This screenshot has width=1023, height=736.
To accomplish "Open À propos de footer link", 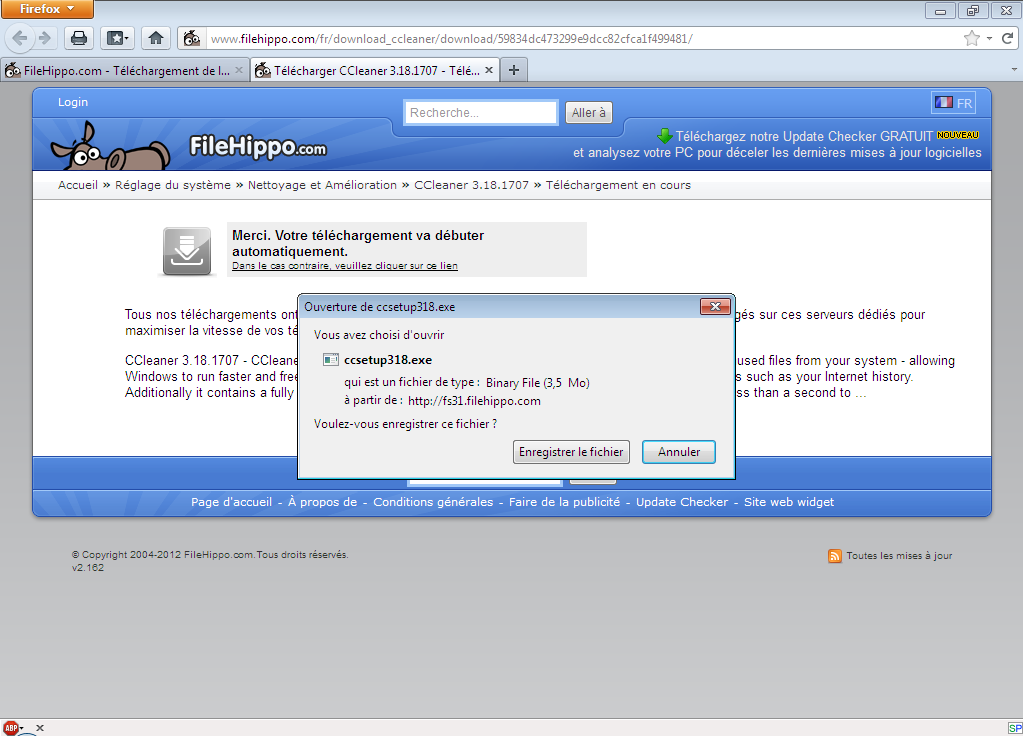I will pos(322,502).
